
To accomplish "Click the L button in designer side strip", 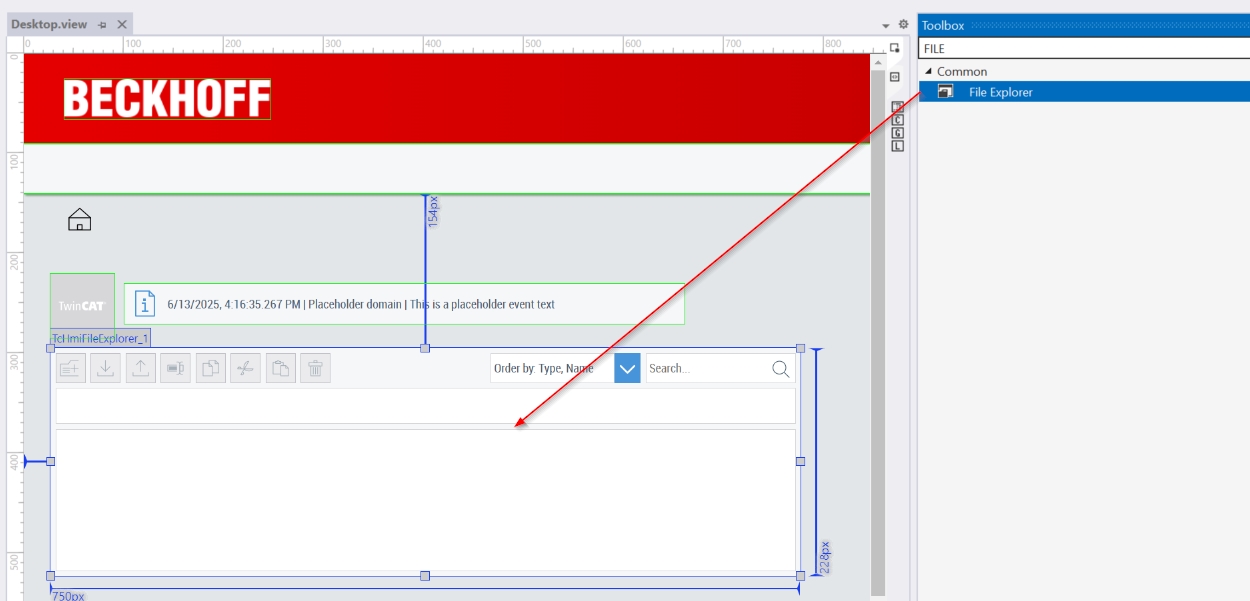I will click(897, 146).
